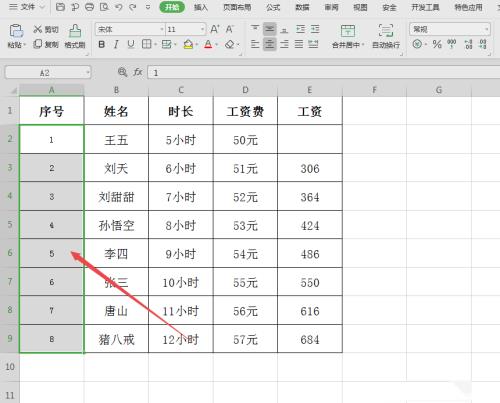This screenshot has width=500, height=403.
Task: Expand the quick access toolbar customize arrow
Action: (x=148, y=7)
